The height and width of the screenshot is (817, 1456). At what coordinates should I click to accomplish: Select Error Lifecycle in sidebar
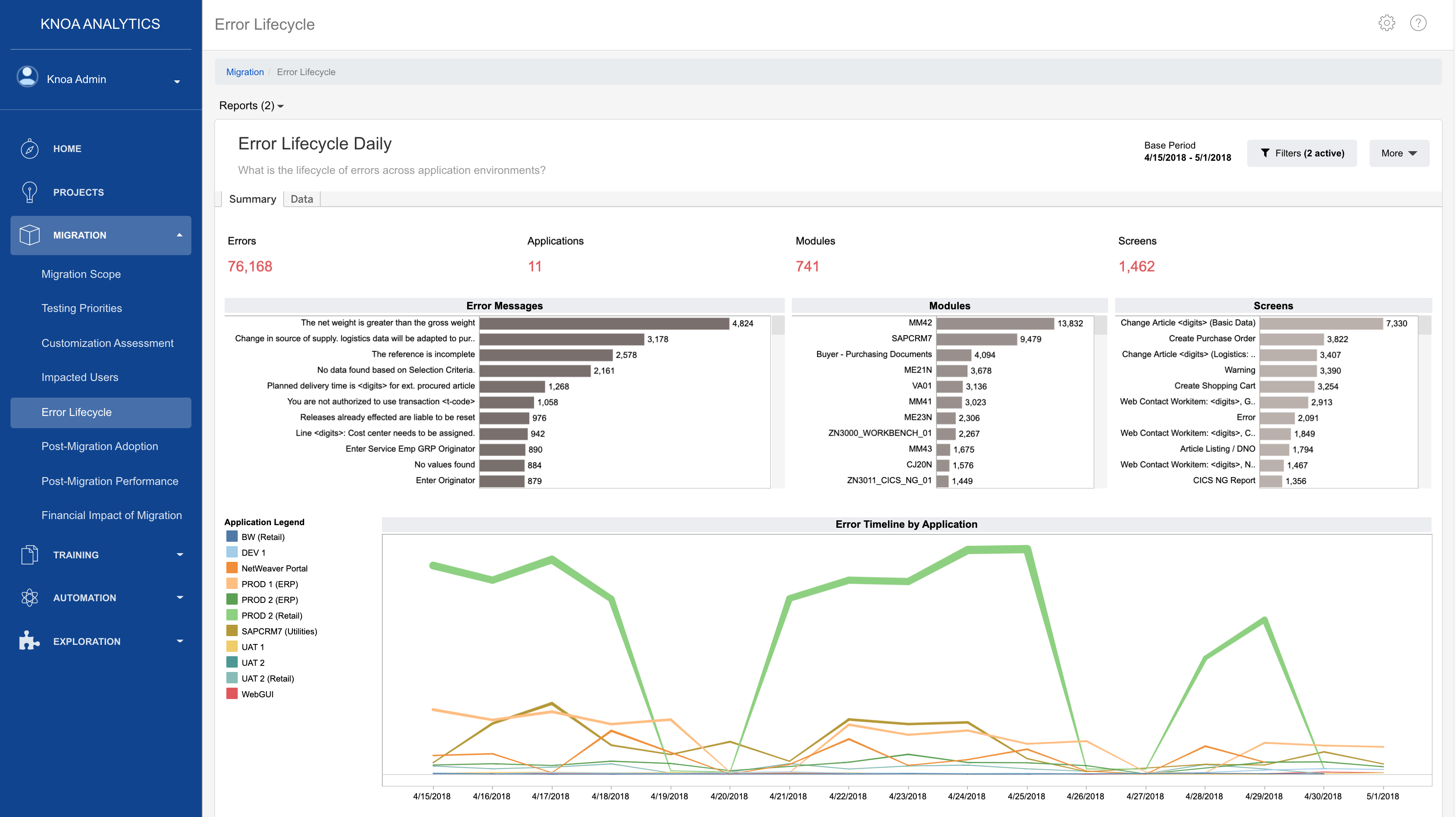101,412
